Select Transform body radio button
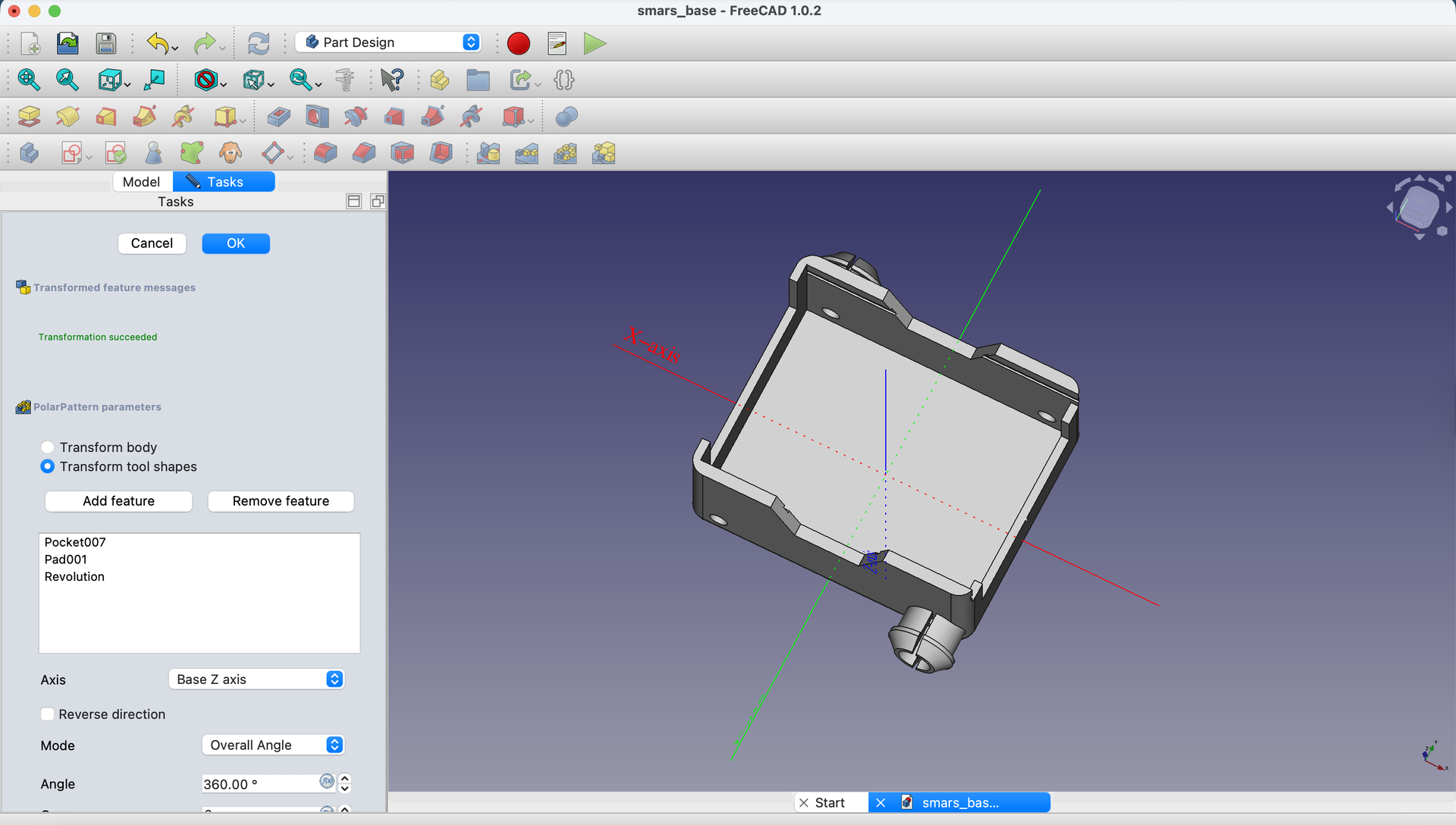The image size is (1456, 825). pyautogui.click(x=47, y=447)
